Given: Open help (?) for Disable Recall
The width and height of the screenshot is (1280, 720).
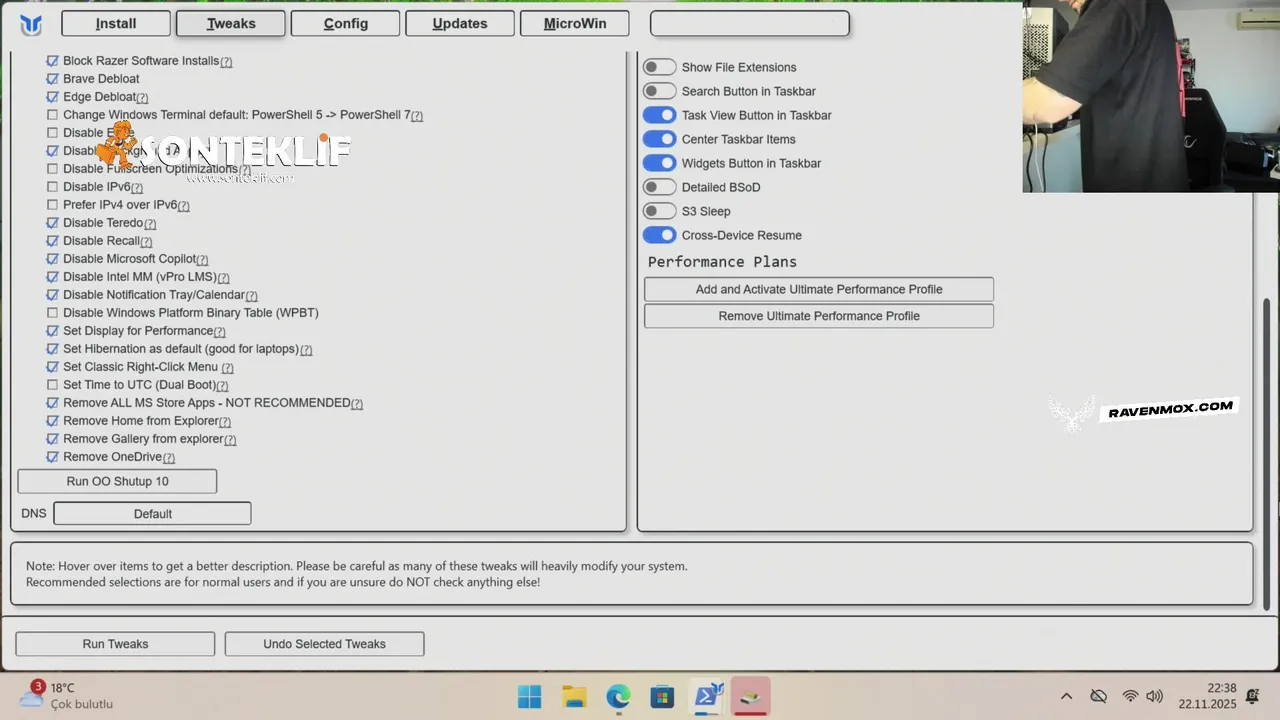Looking at the screenshot, I should [x=146, y=242].
